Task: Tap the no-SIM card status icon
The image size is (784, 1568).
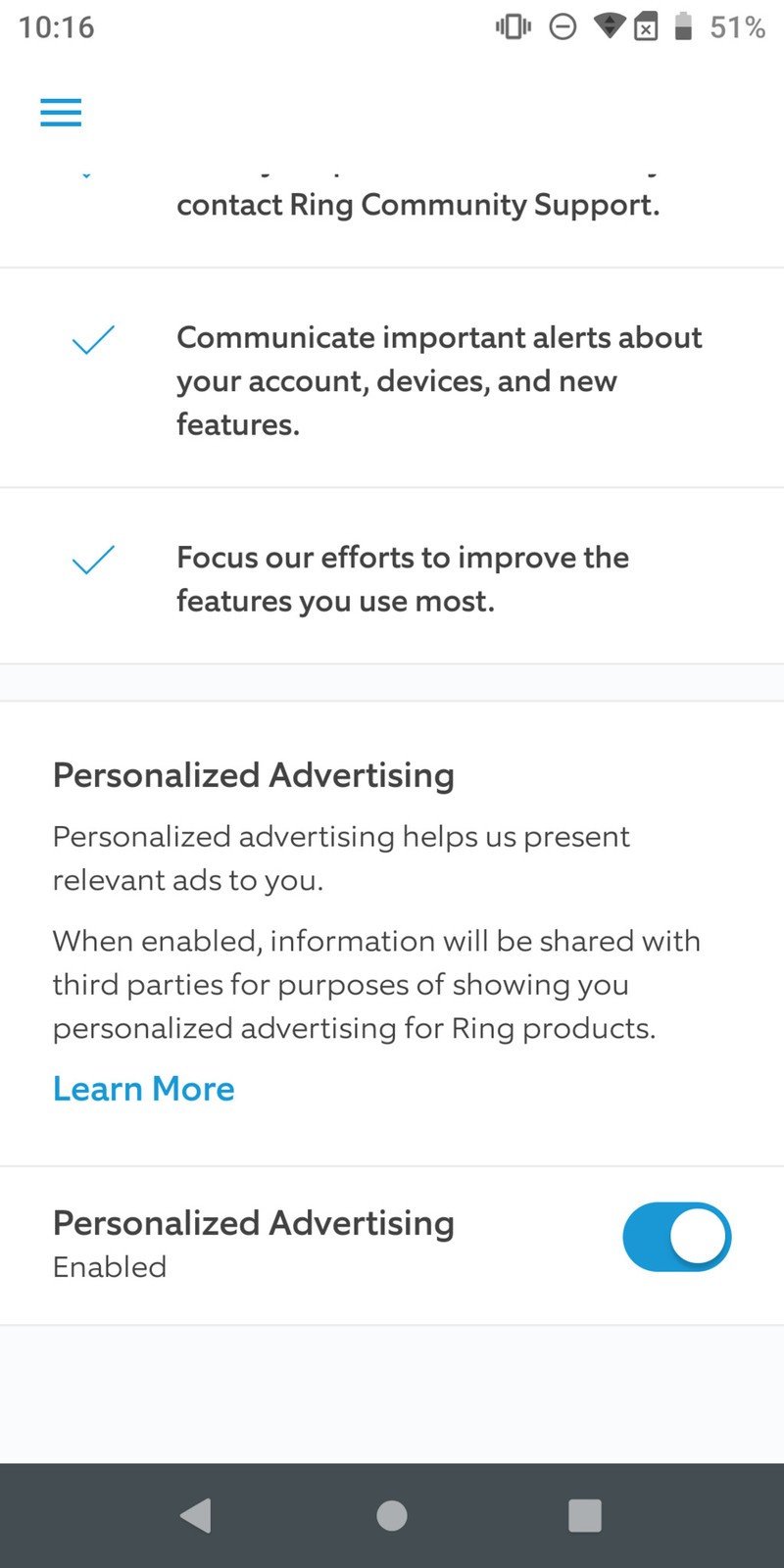Action: click(x=646, y=26)
